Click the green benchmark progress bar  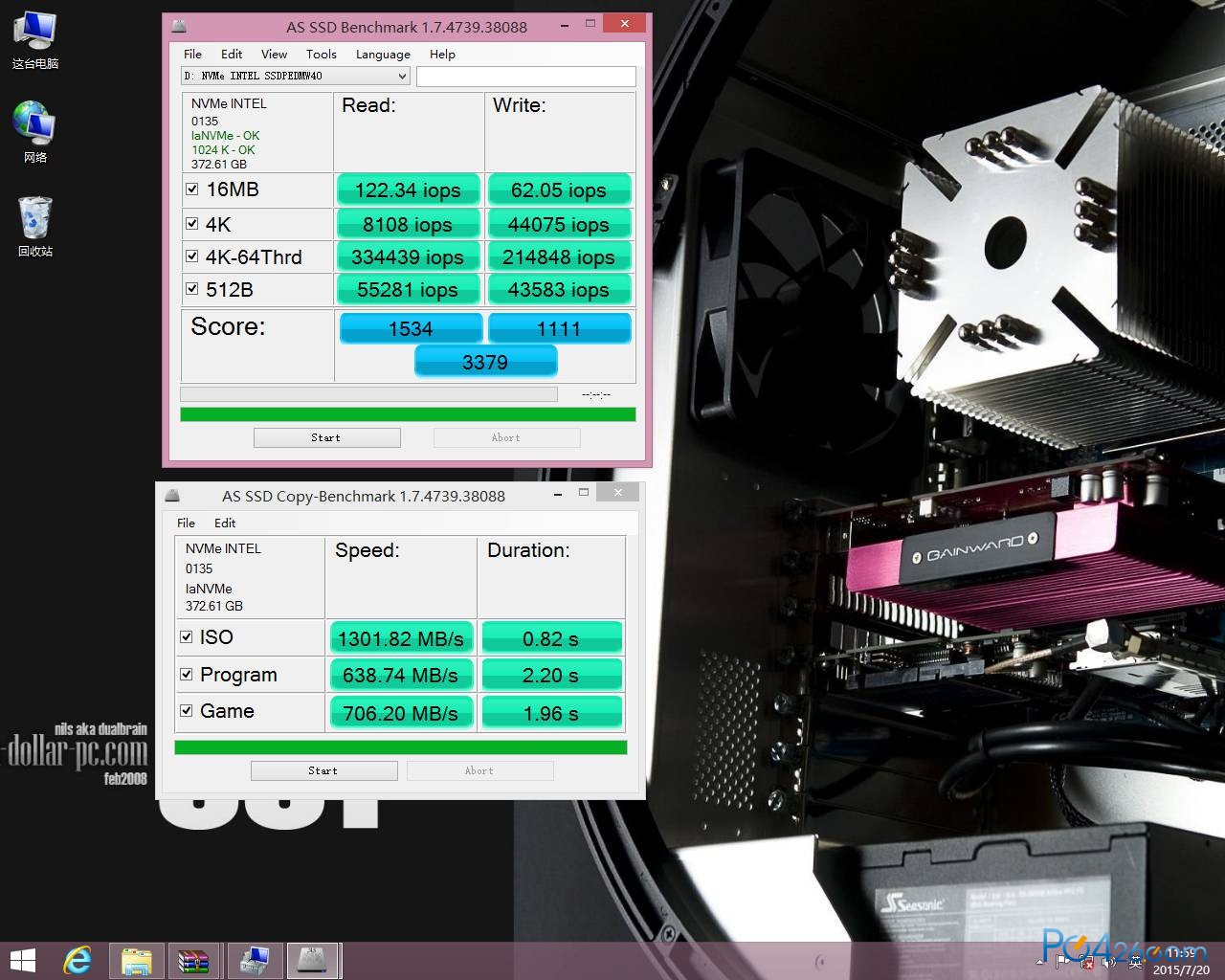(408, 414)
